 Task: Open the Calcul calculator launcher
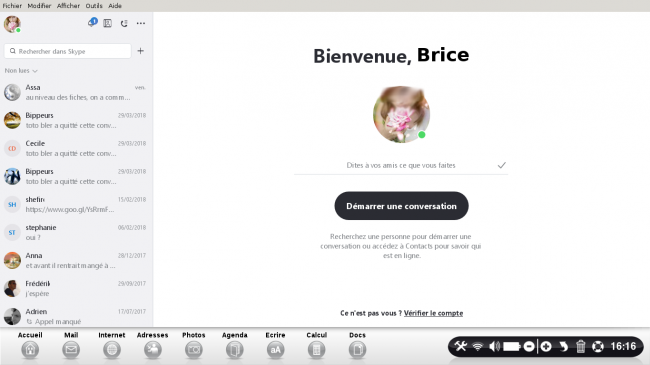[x=316, y=350]
